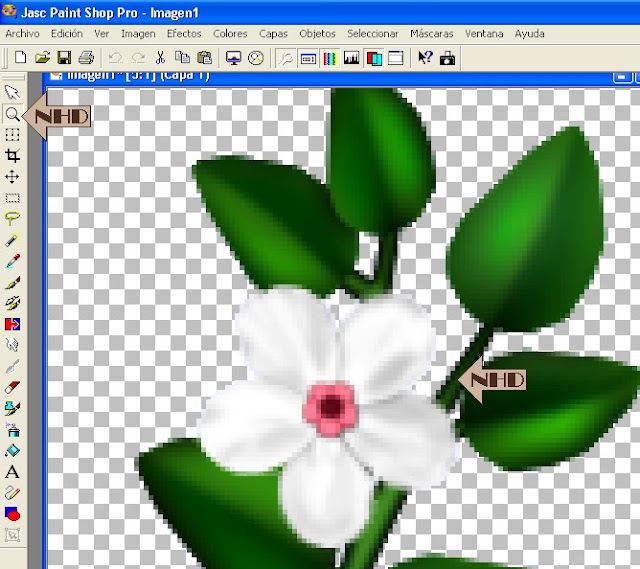Select the Freehand lasso tool
This screenshot has width=640, height=569.
point(12,218)
